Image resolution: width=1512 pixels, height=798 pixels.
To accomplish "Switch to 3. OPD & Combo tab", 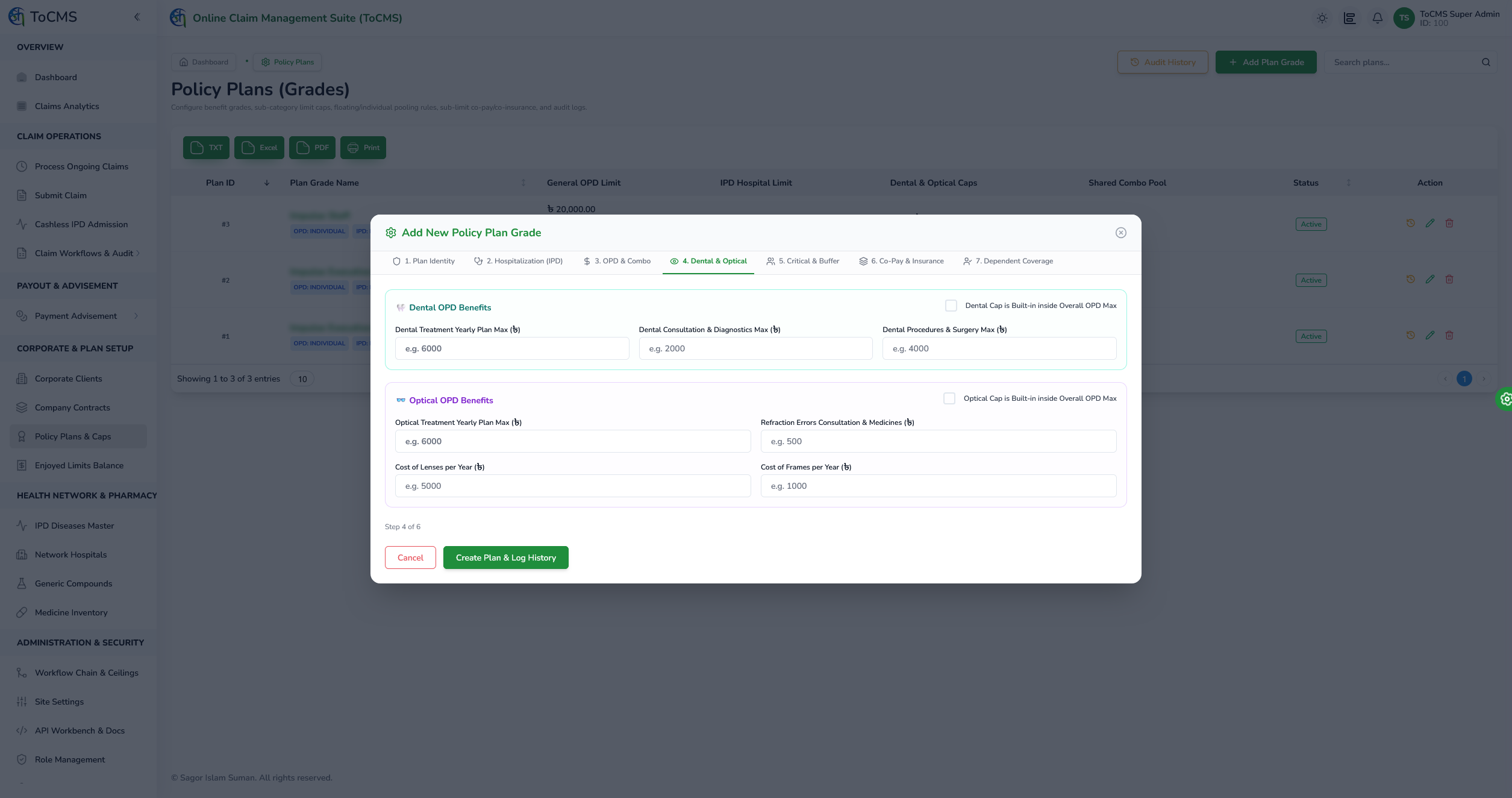I will 617,261.
